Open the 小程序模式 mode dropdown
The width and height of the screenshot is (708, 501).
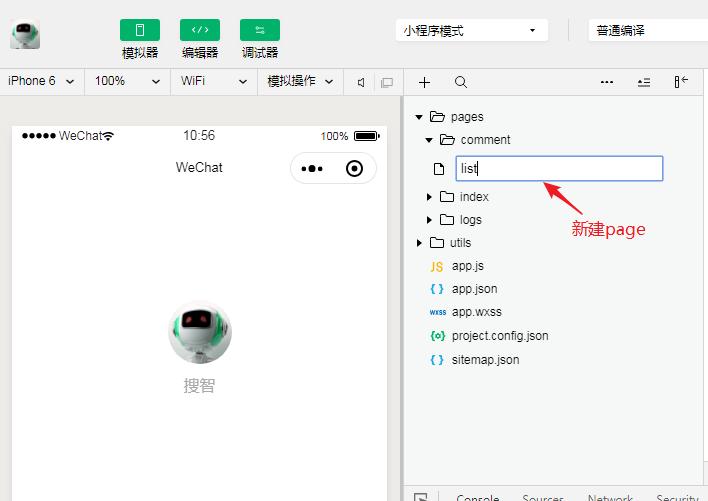[x=472, y=31]
